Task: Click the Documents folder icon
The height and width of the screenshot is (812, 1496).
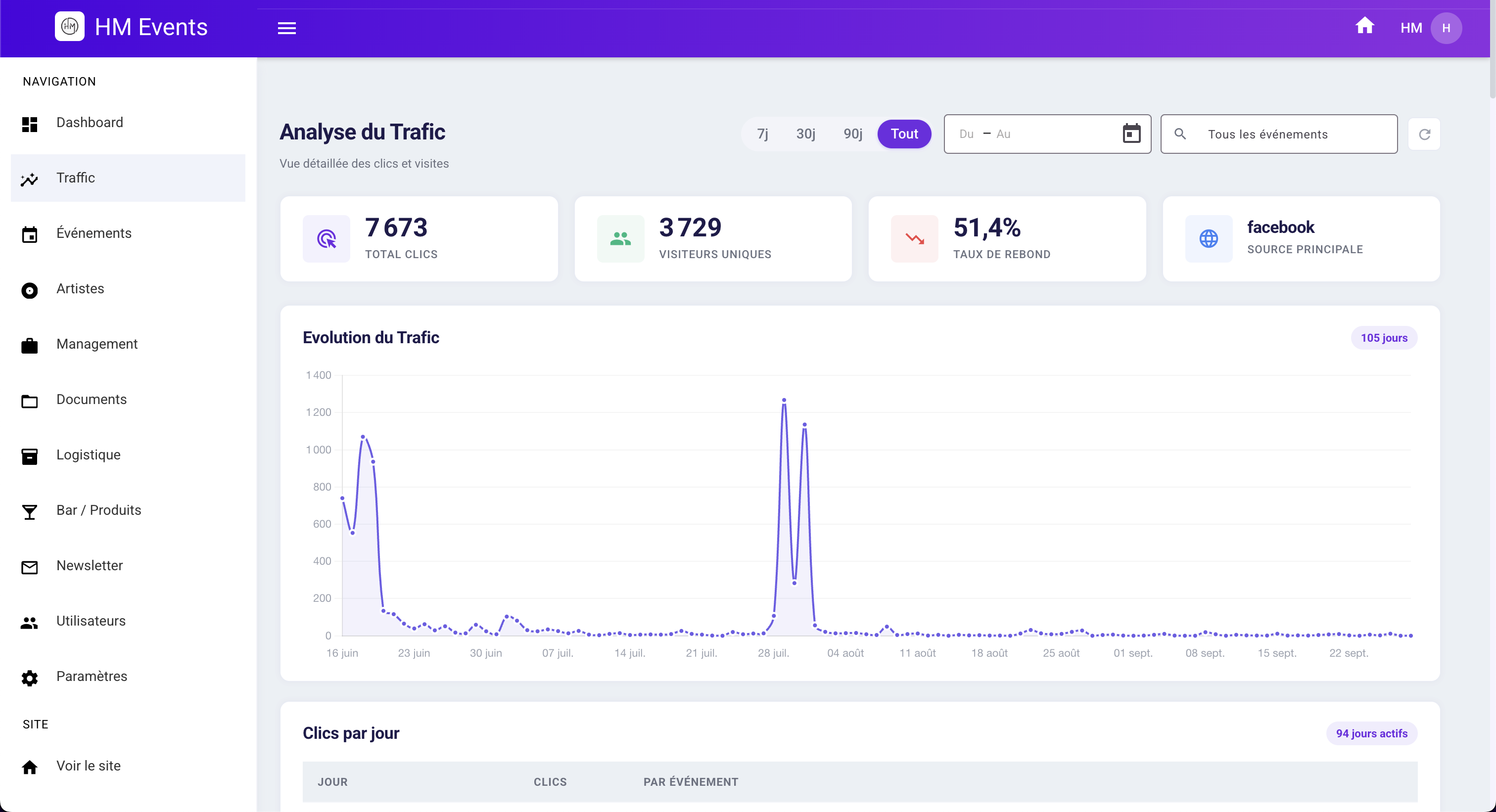Action: (x=30, y=401)
